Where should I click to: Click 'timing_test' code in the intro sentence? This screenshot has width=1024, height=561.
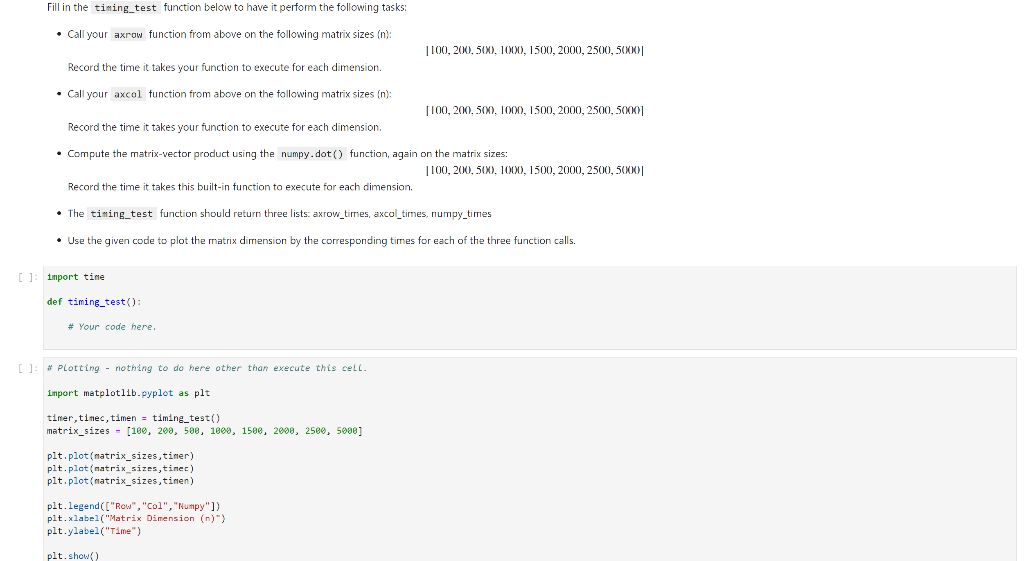pos(125,8)
